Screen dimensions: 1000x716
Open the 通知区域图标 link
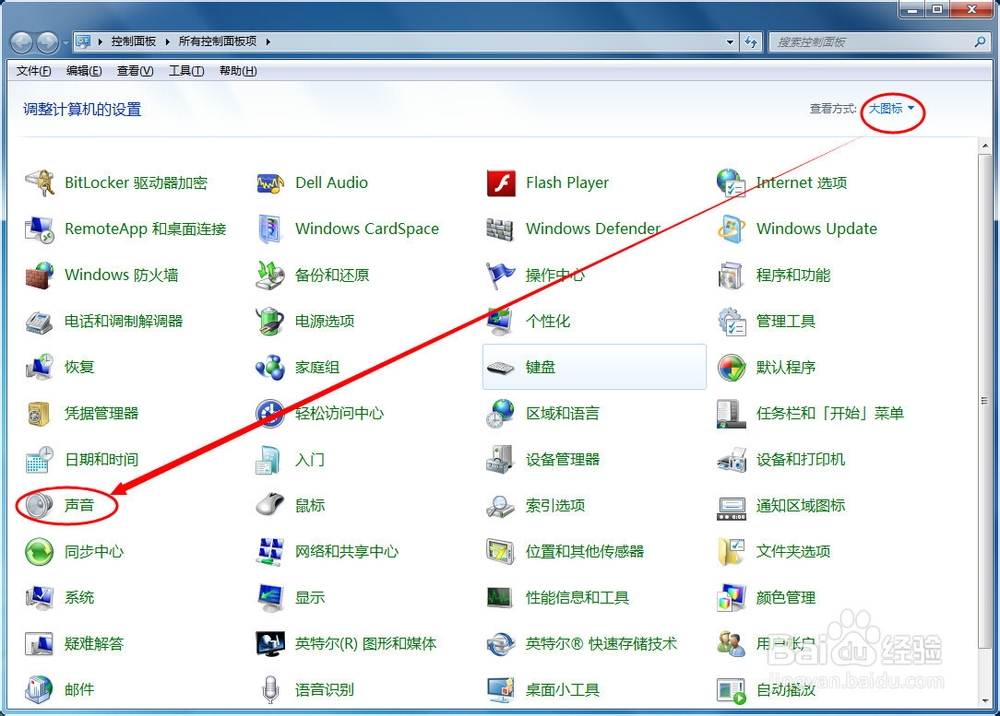[x=800, y=506]
